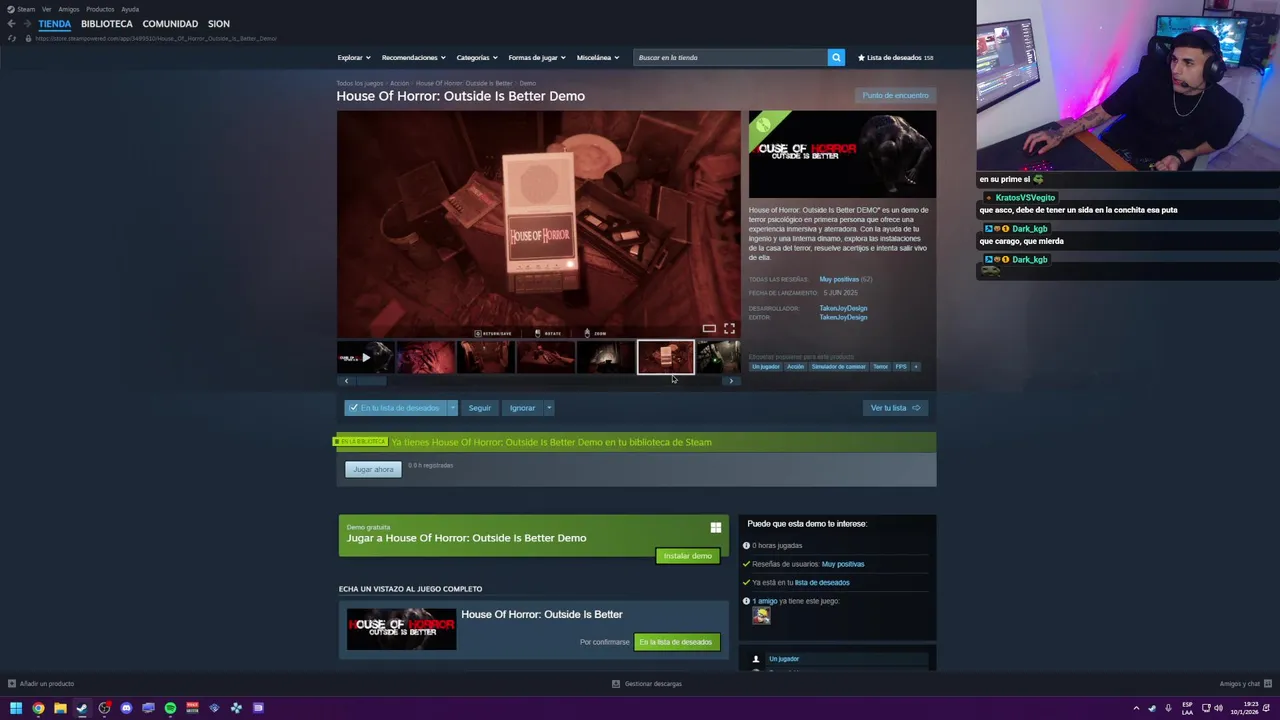Click the 'Seguir' button
The height and width of the screenshot is (720, 1280).
click(480, 408)
